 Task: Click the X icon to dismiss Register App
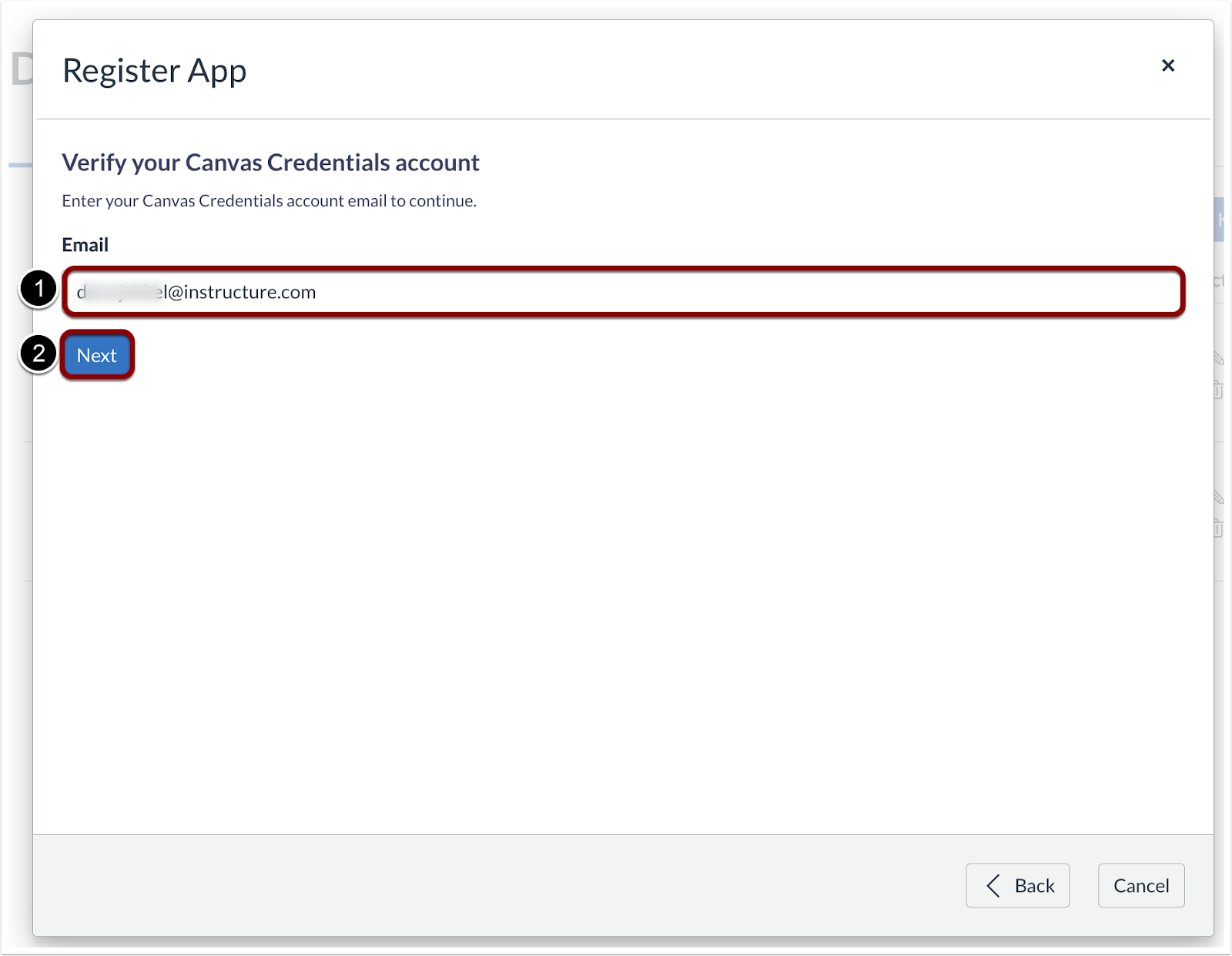[x=1169, y=65]
